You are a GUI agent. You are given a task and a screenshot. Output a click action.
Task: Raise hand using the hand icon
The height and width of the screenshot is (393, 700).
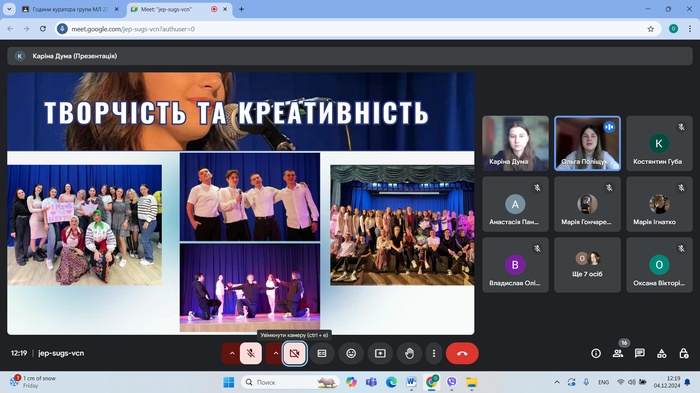(x=409, y=353)
